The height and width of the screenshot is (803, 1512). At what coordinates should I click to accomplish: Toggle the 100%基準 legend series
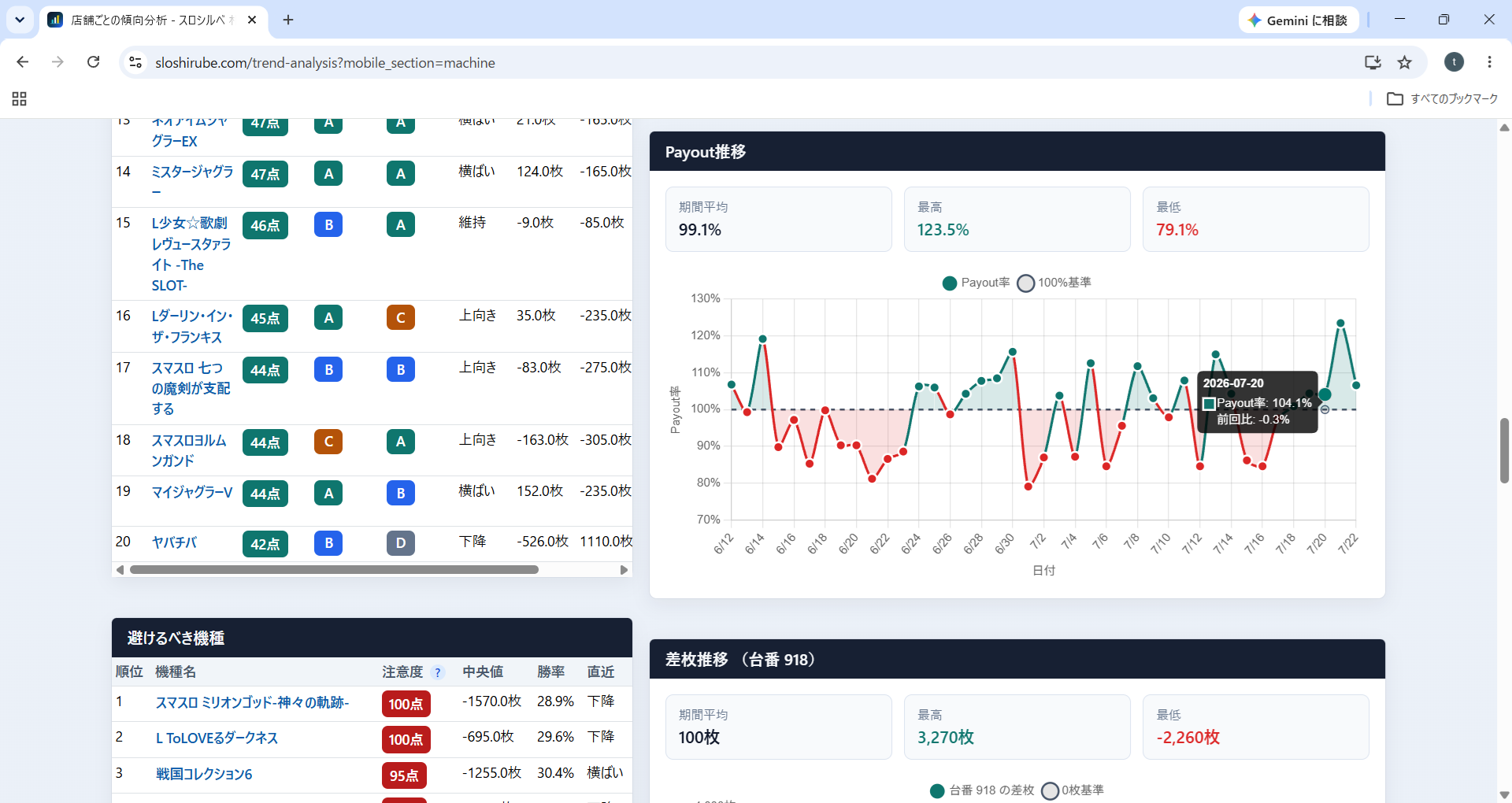click(x=1054, y=283)
